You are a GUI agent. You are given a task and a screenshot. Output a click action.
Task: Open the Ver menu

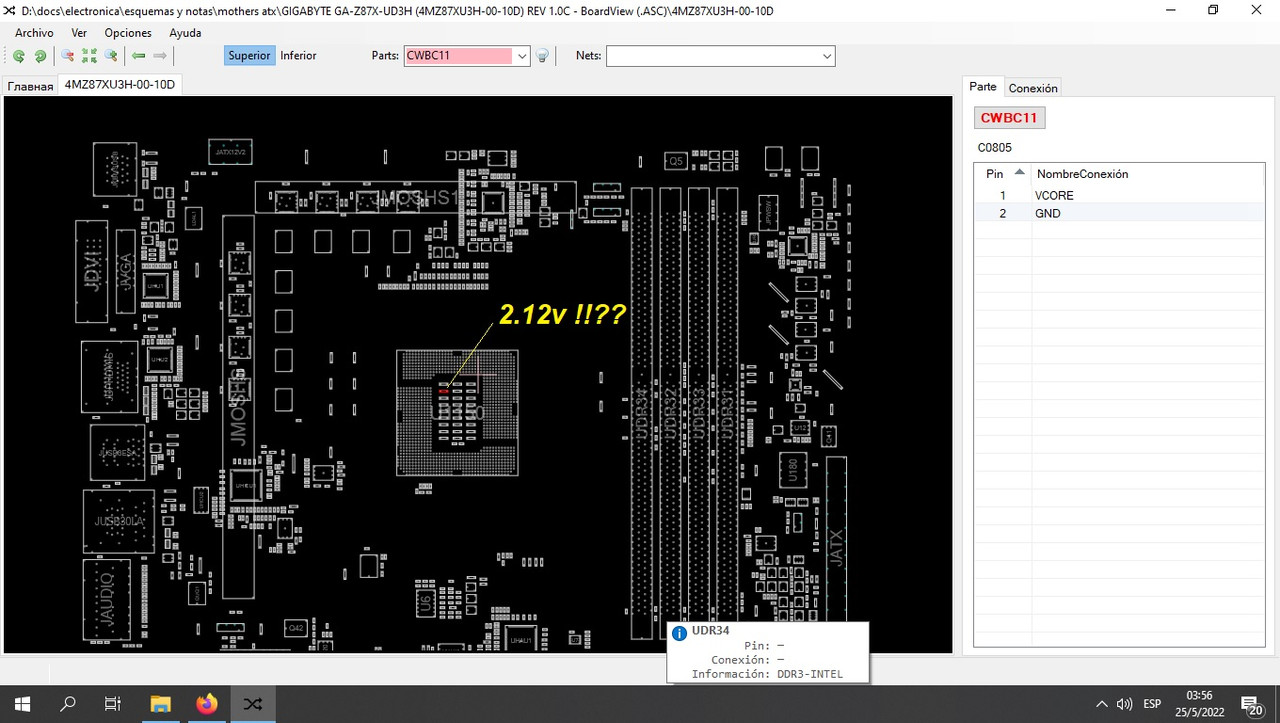click(79, 33)
